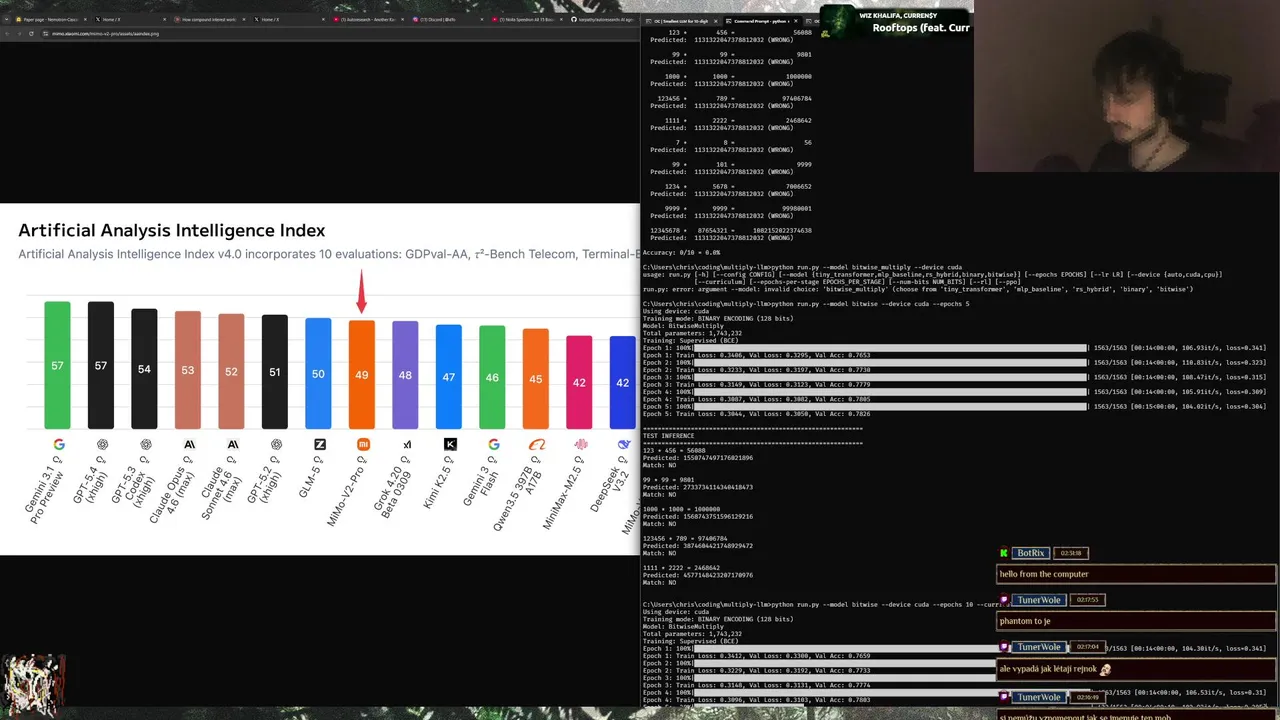Click Artificial Analysis Intelligence Index heading
1280x720 pixels.
pos(171,230)
